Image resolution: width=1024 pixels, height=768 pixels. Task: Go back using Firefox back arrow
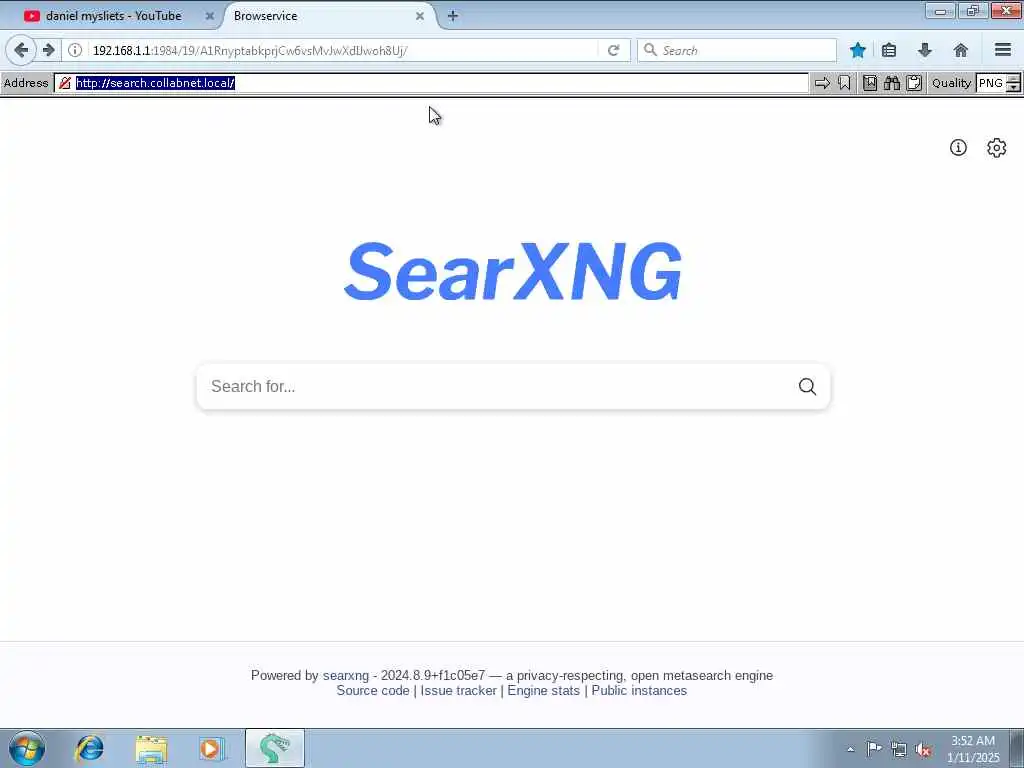21,50
